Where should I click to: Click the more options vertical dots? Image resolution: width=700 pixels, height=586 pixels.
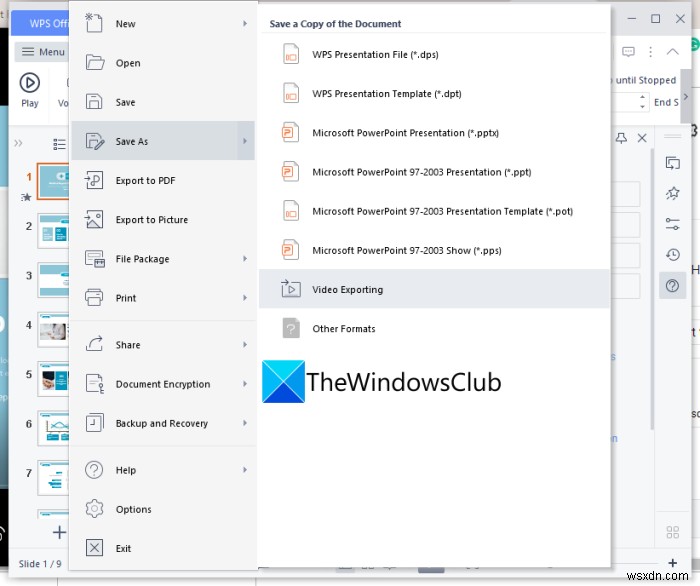[x=650, y=52]
